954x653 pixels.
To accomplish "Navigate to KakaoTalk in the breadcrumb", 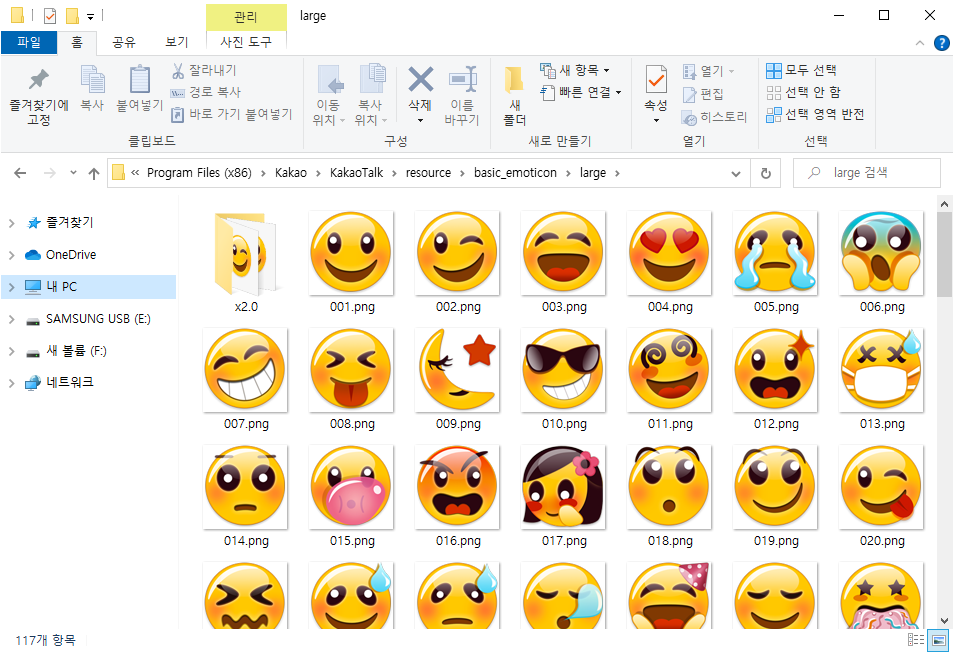I will pos(357,173).
